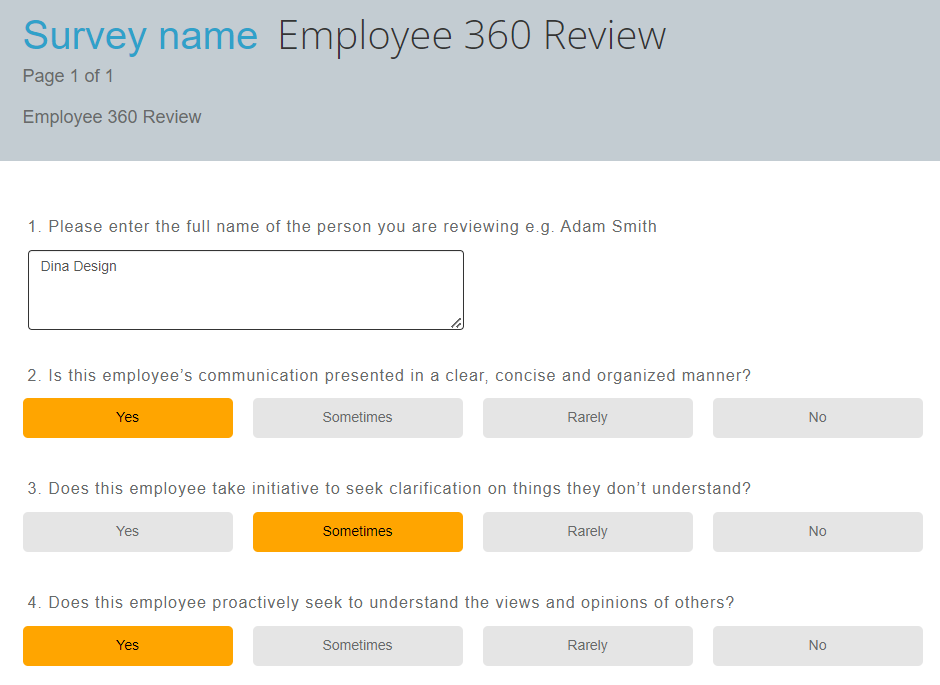Click the "Page 1 of 1" label
The height and width of the screenshot is (685, 940).
click(x=67, y=76)
